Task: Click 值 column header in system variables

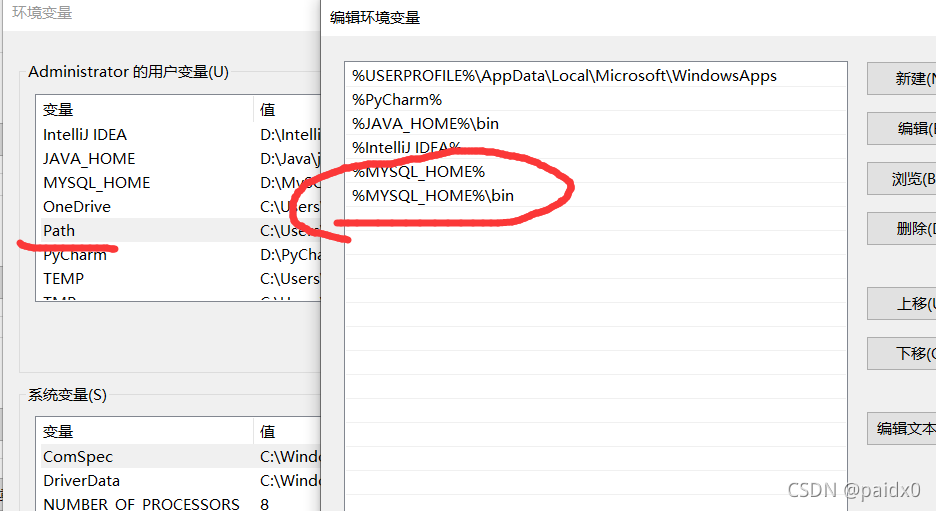Action: 287,432
